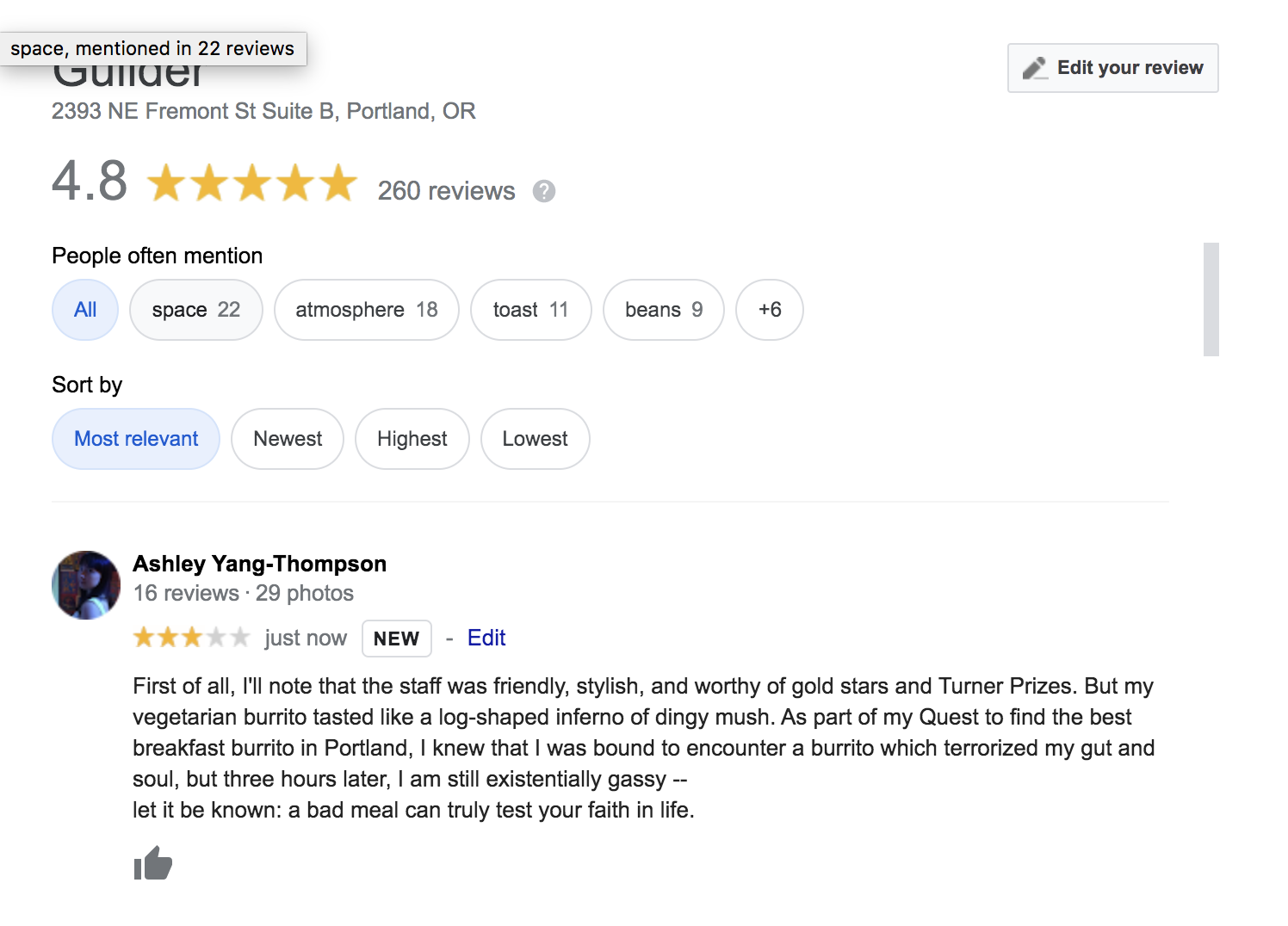The width and height of the screenshot is (1288, 926).
Task: Open reviewer's 16 reviews and 29 photos
Action: click(243, 593)
